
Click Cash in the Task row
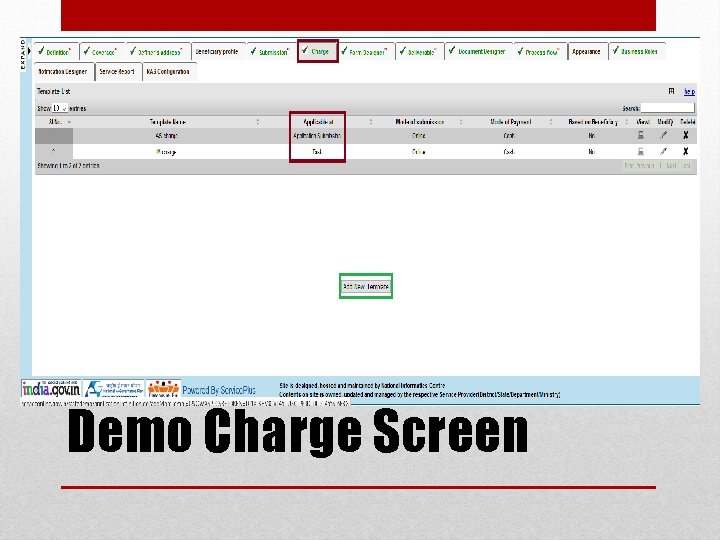tap(509, 152)
